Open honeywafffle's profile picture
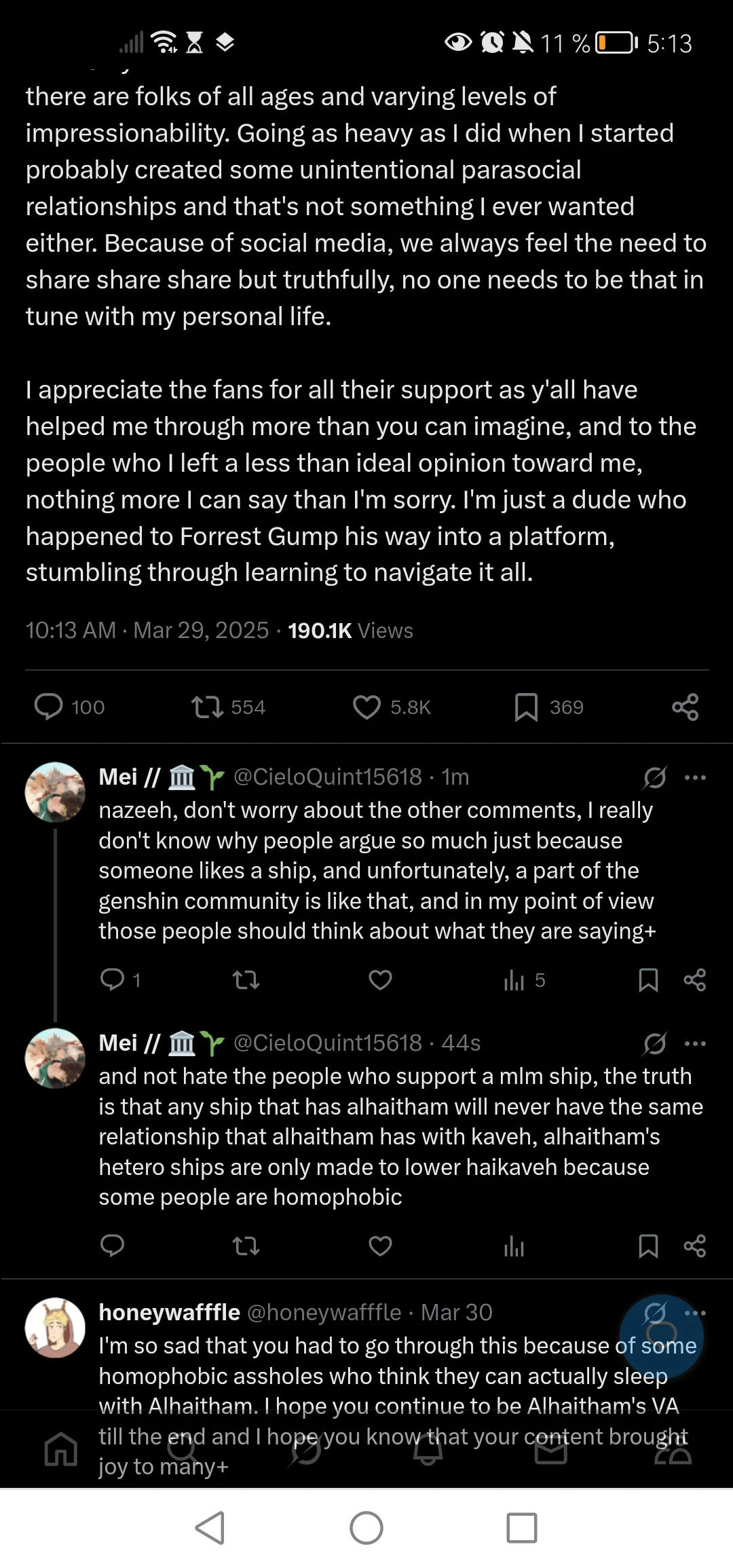This screenshot has width=733, height=1568. pos(55,1328)
